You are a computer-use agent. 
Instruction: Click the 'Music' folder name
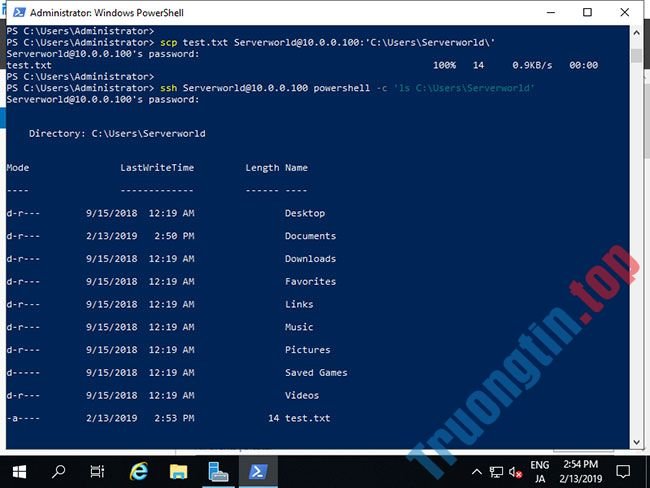click(299, 327)
